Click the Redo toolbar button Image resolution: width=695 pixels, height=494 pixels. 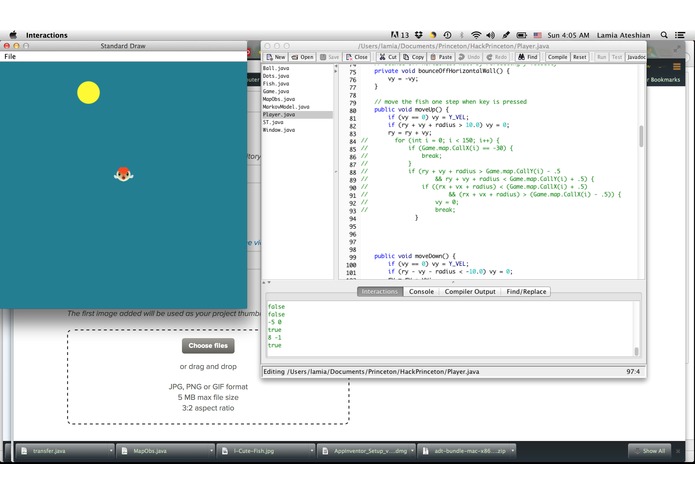(496, 57)
